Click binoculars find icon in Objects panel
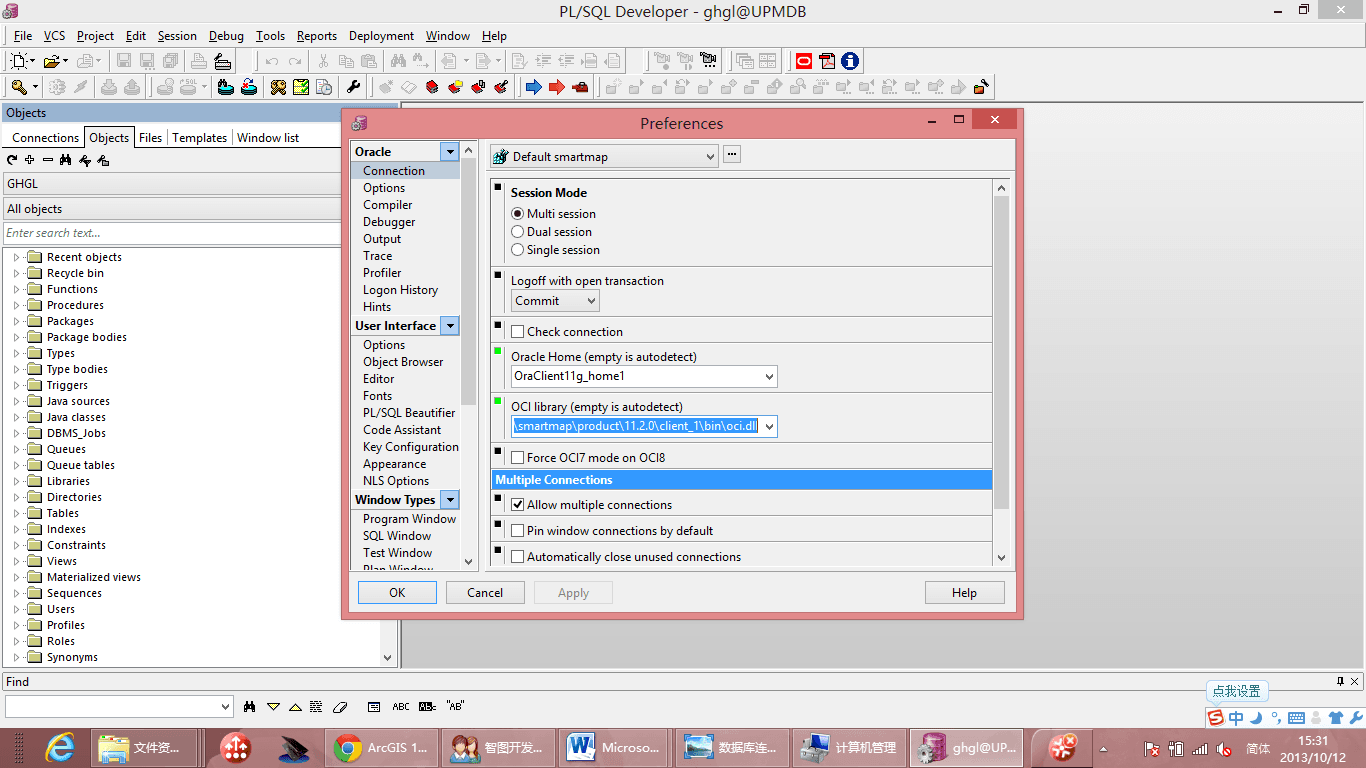This screenshot has width=1366, height=768. pos(65,160)
